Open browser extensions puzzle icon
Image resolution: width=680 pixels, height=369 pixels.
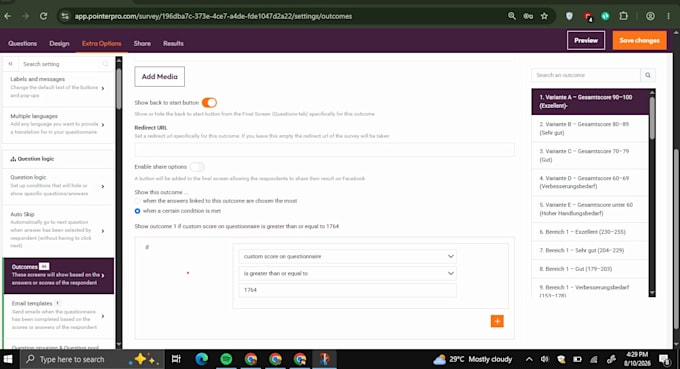(x=624, y=16)
